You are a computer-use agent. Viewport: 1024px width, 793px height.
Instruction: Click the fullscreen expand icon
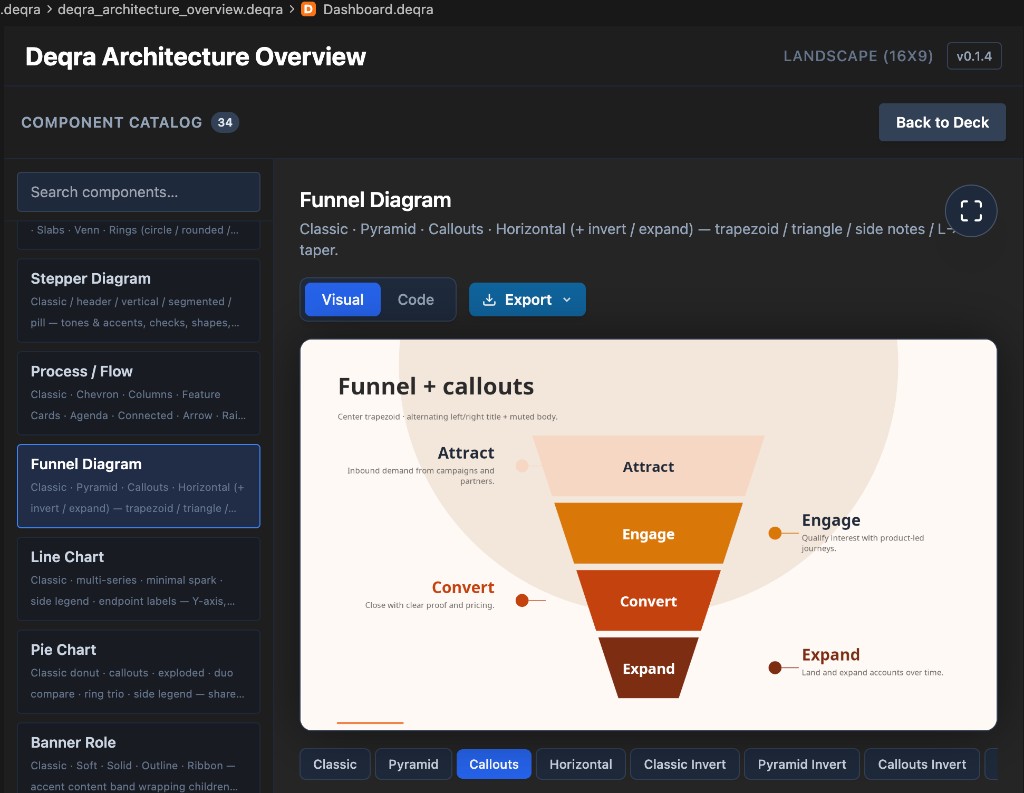pyautogui.click(x=970, y=211)
